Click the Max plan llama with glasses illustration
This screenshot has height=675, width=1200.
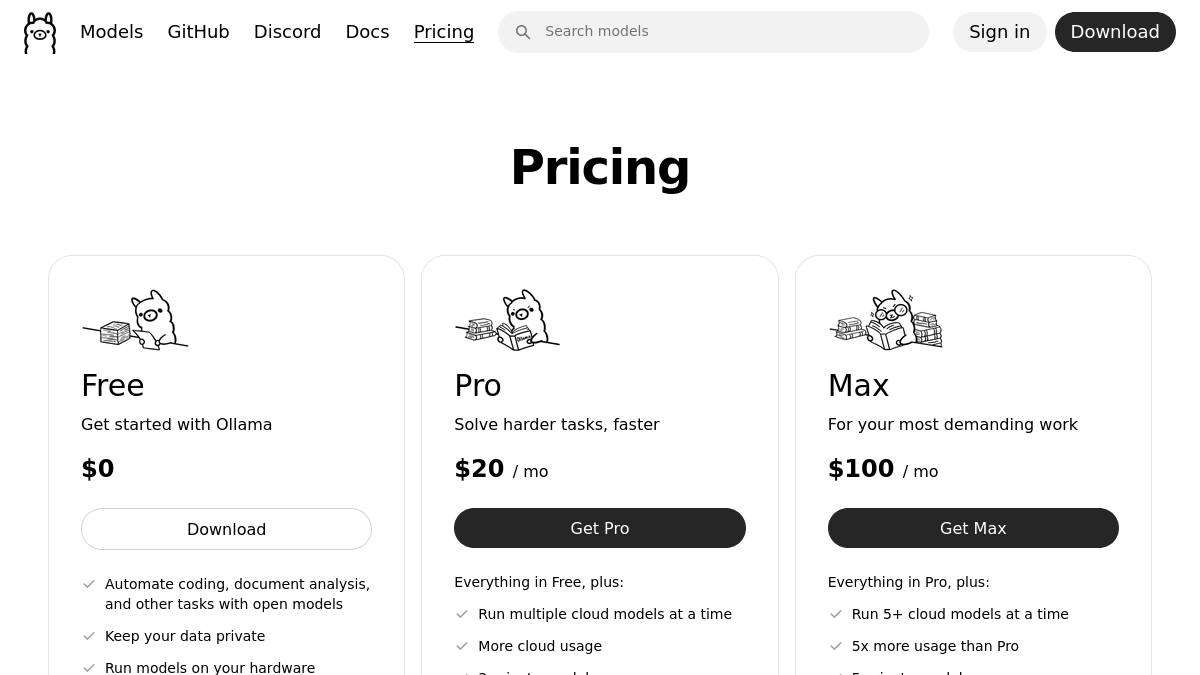pos(887,320)
